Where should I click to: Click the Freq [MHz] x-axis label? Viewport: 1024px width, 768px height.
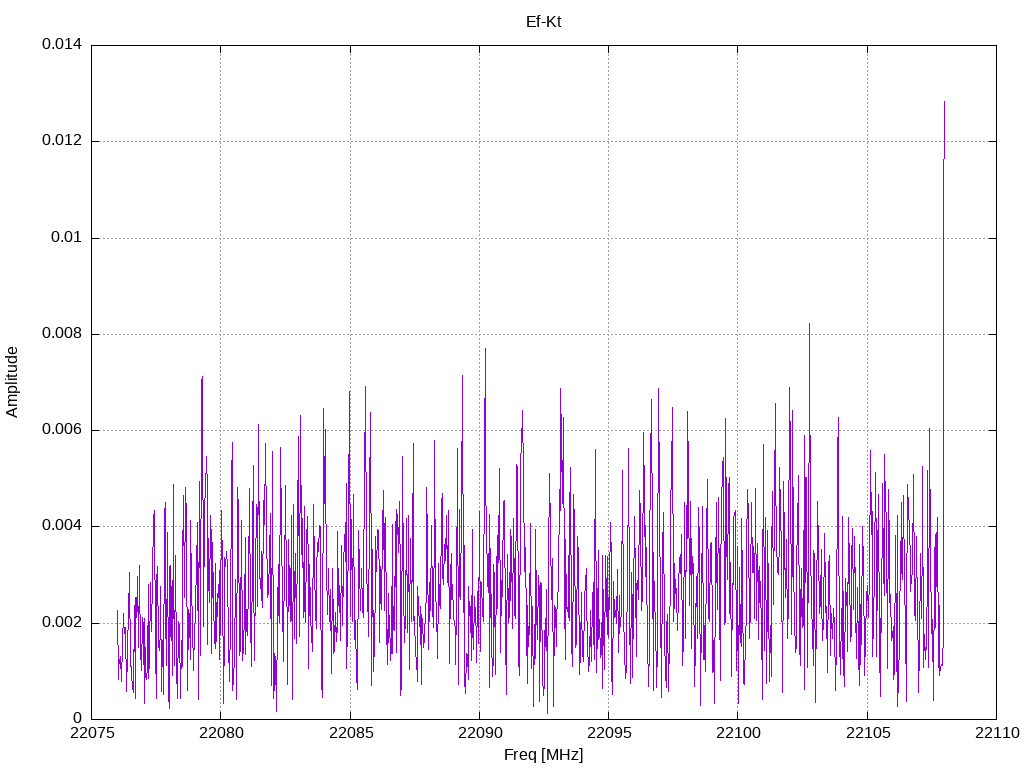tap(543, 755)
